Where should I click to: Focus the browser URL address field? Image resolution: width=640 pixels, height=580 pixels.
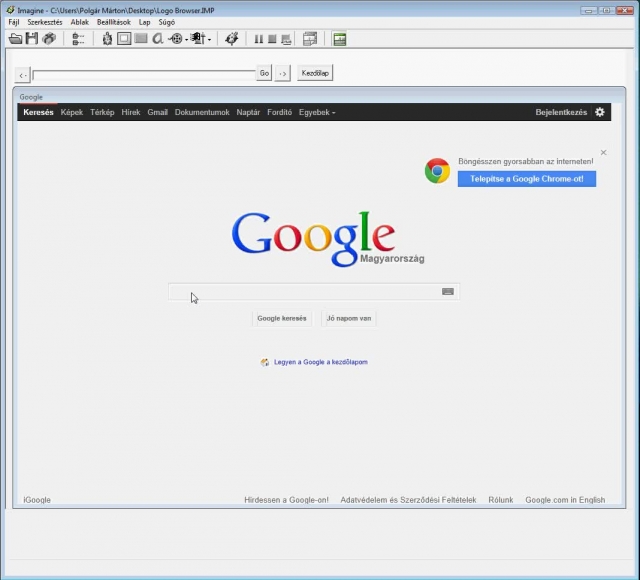pos(144,75)
